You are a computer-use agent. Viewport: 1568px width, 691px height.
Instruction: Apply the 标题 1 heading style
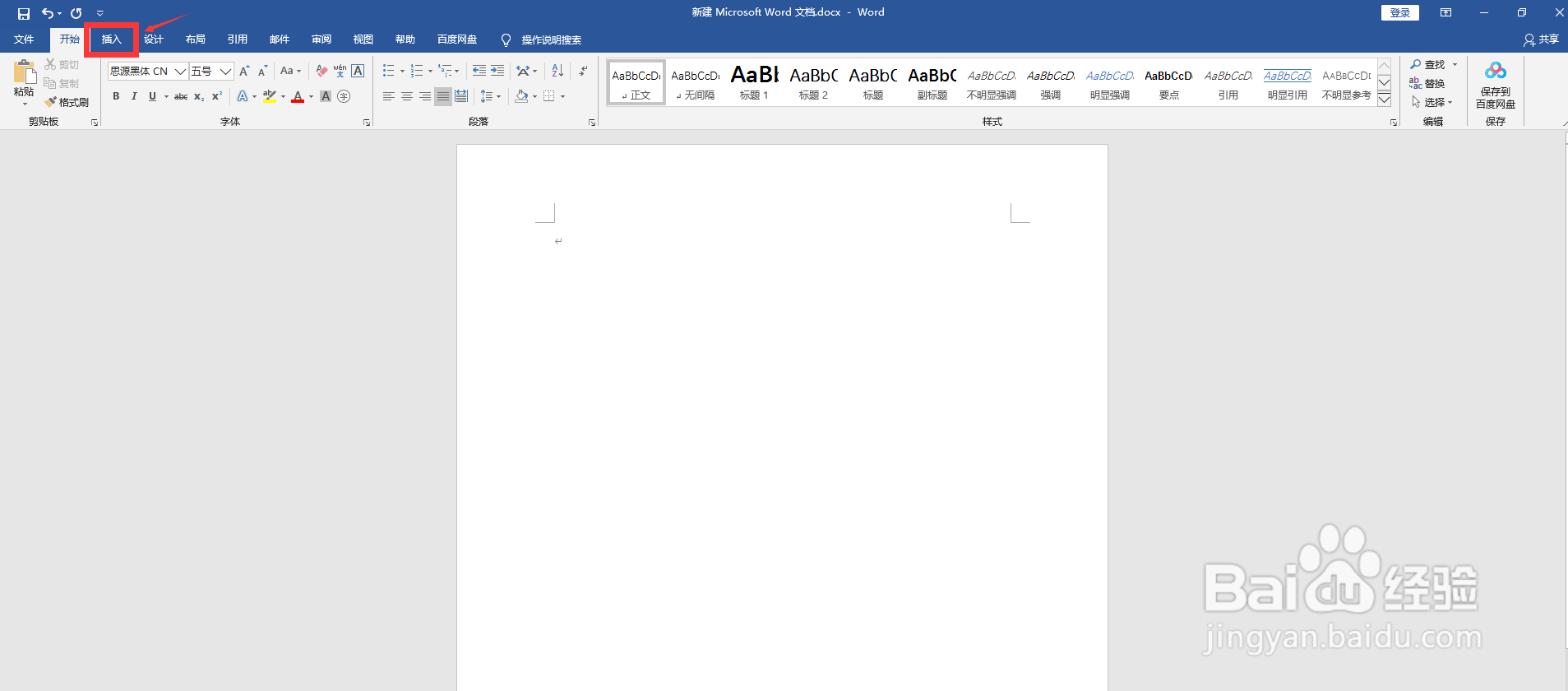point(754,82)
